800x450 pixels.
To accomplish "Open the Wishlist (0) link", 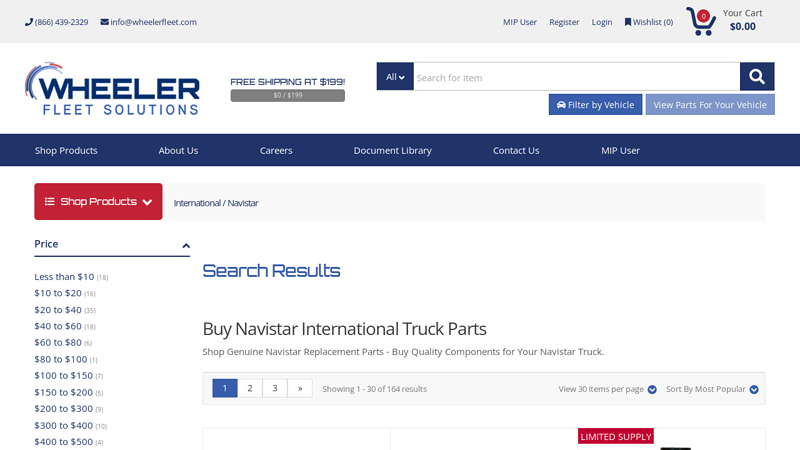I will 649,22.
